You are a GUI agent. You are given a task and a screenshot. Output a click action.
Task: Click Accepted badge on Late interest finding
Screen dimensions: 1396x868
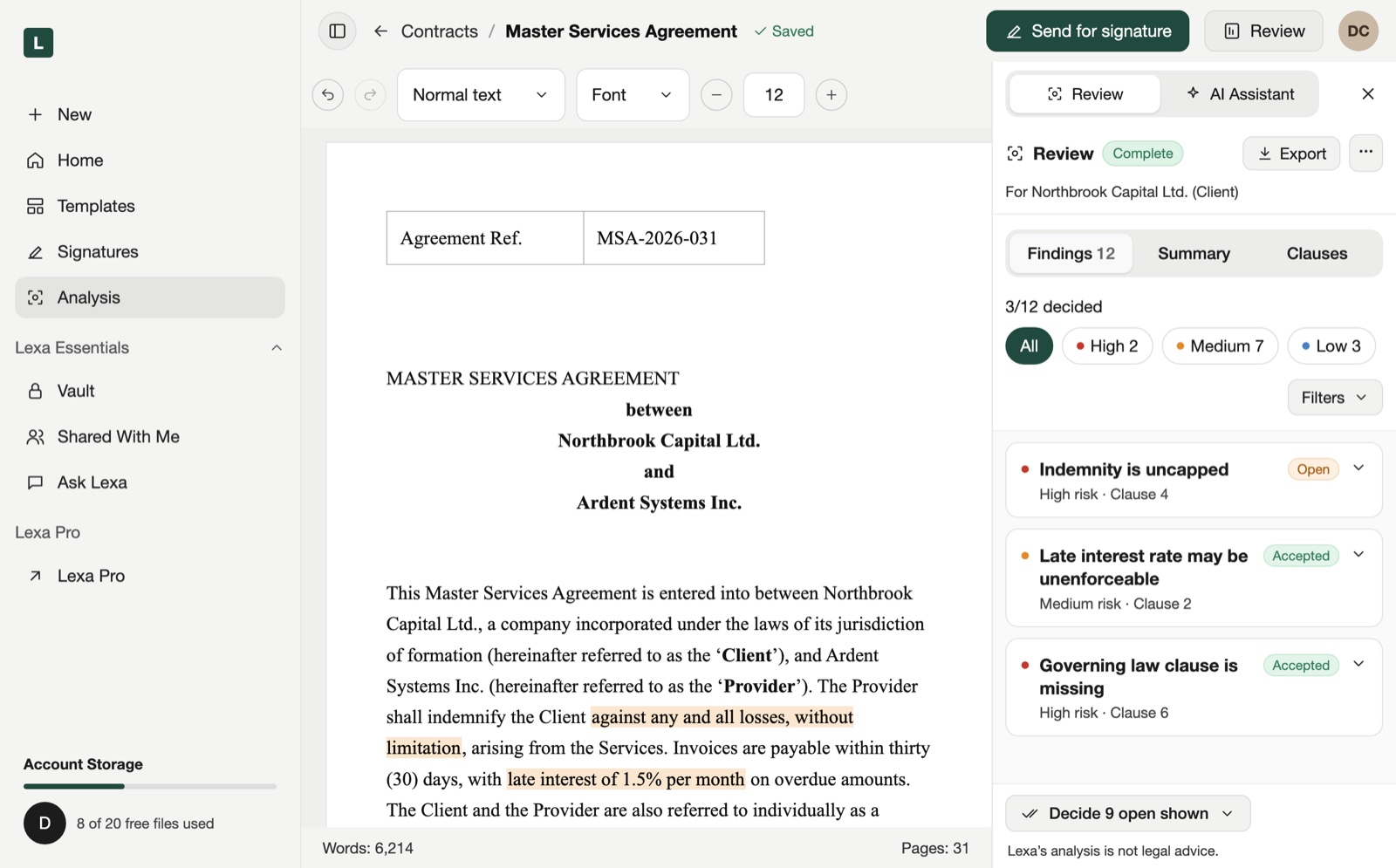pos(1301,556)
